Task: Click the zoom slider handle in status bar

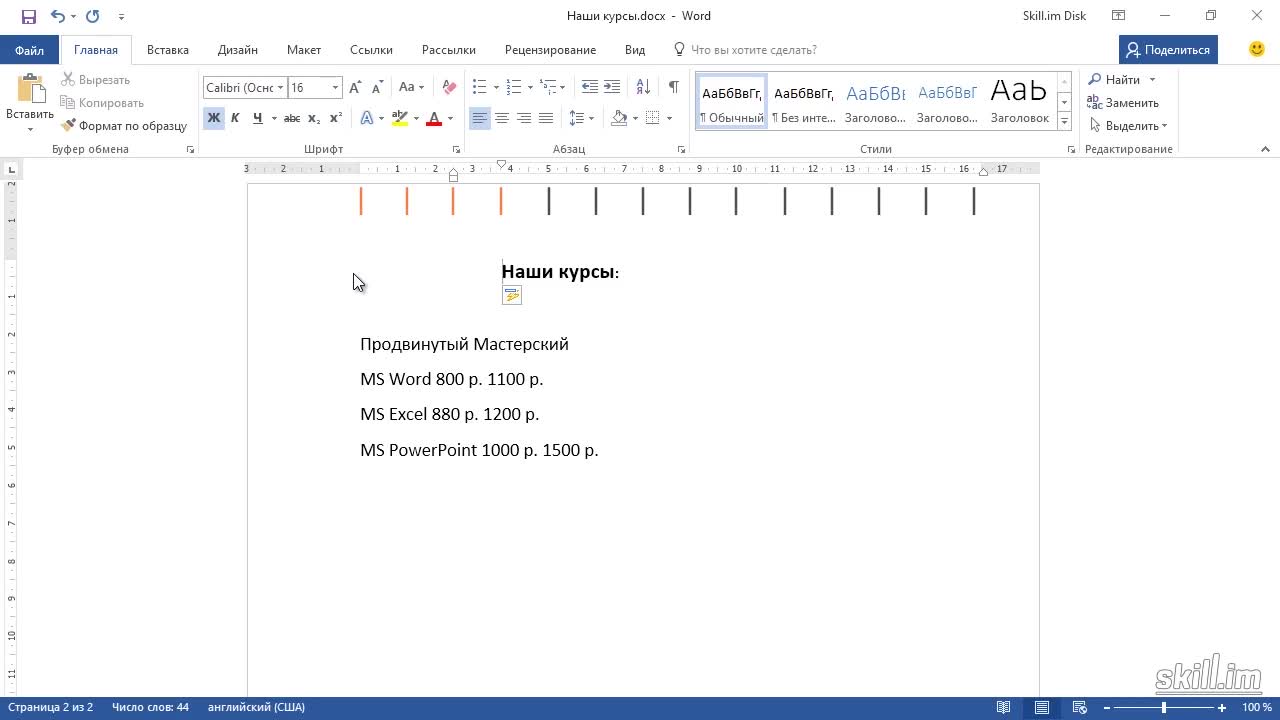Action: [x=1164, y=708]
